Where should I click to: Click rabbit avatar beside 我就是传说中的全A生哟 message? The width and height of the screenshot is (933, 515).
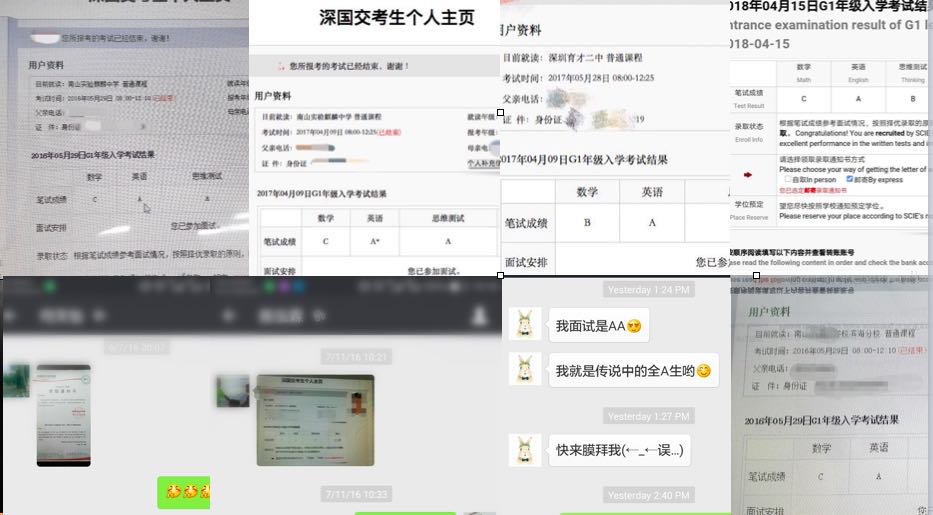point(525,369)
